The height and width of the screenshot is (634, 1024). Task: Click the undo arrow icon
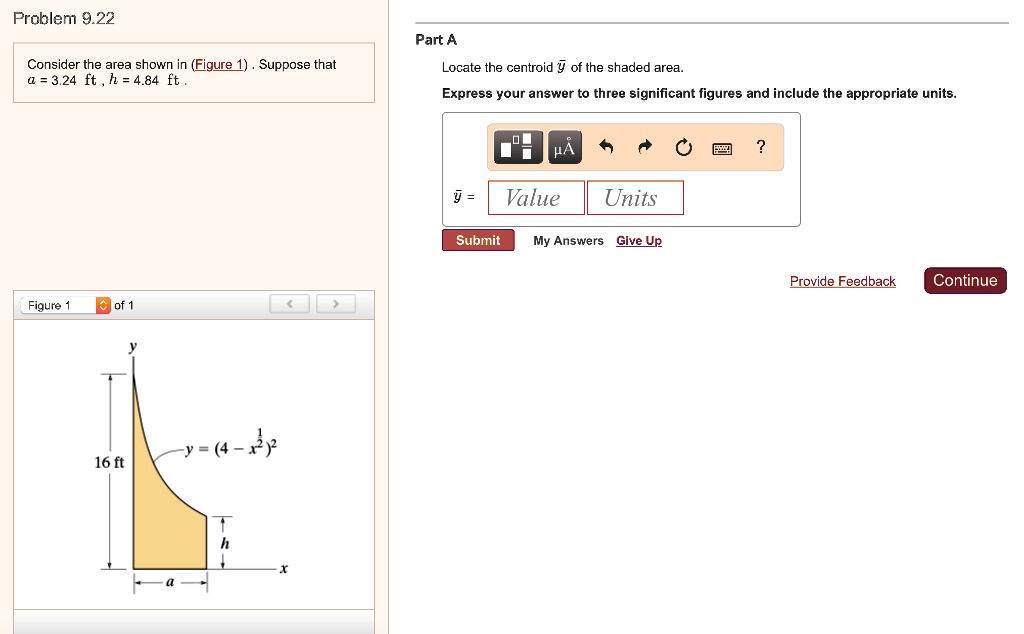[x=607, y=146]
